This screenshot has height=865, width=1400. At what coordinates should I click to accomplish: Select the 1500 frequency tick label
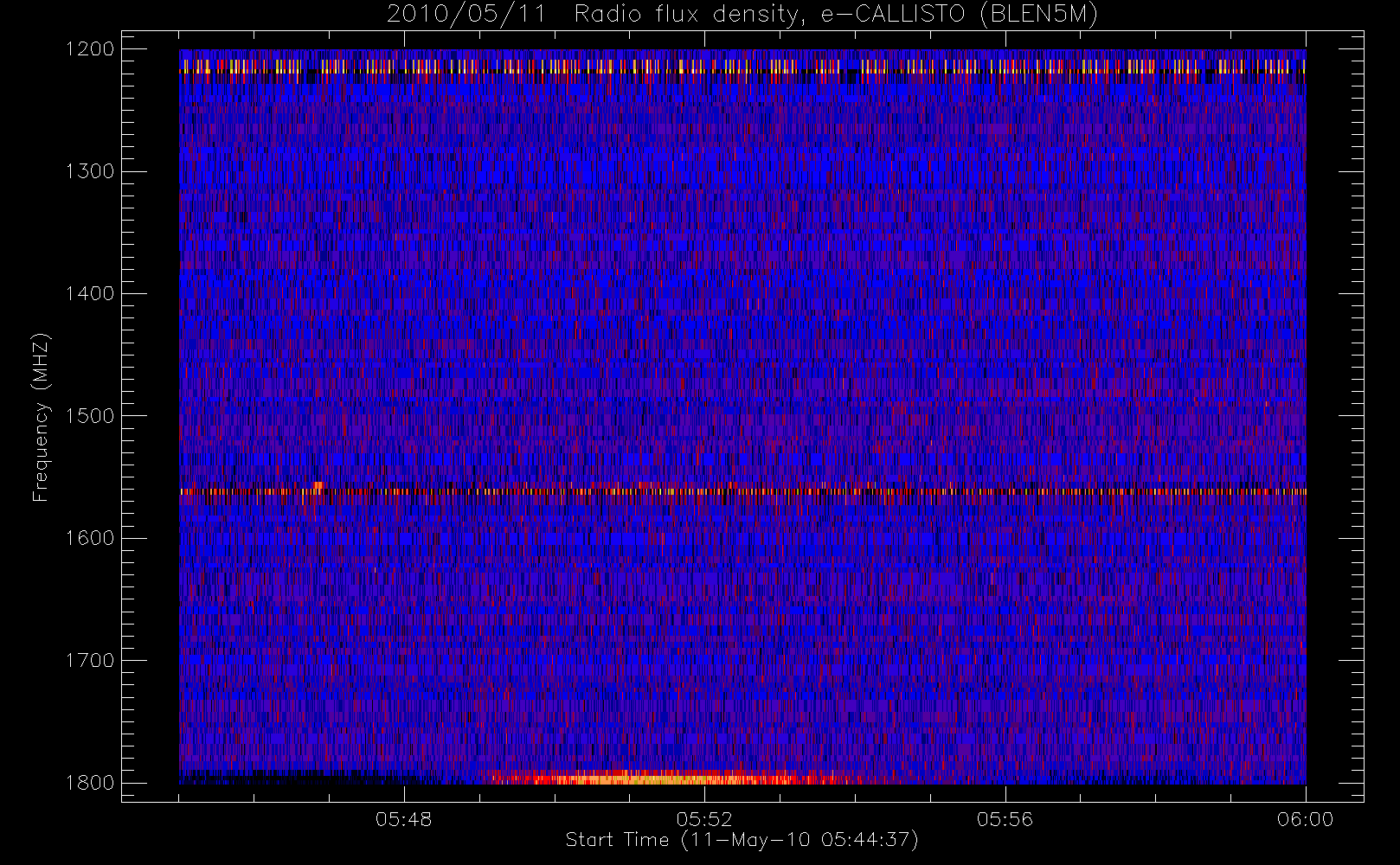(x=90, y=416)
